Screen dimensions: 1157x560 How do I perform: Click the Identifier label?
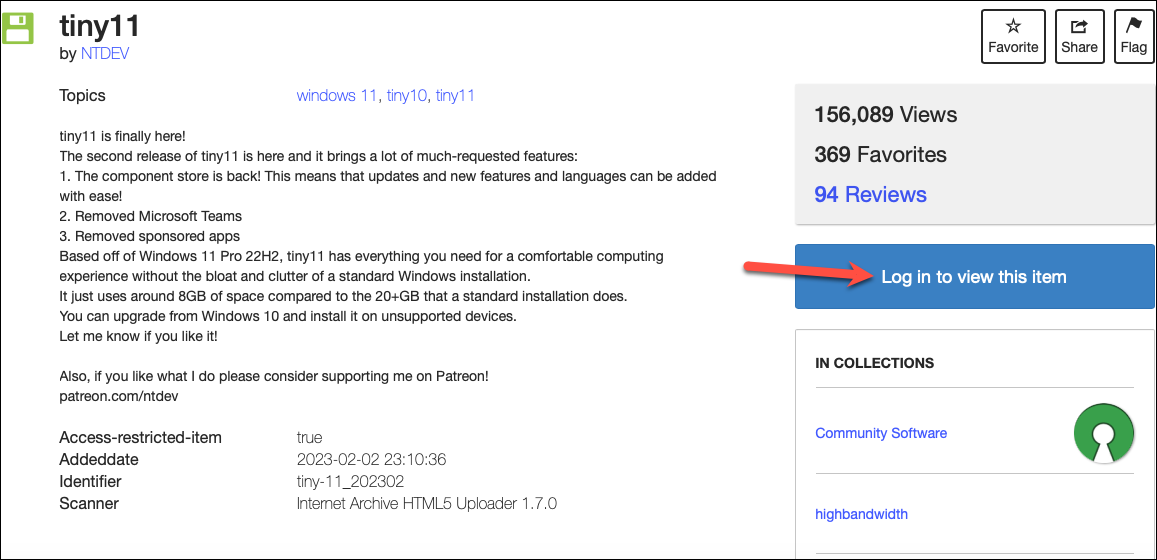(x=90, y=482)
